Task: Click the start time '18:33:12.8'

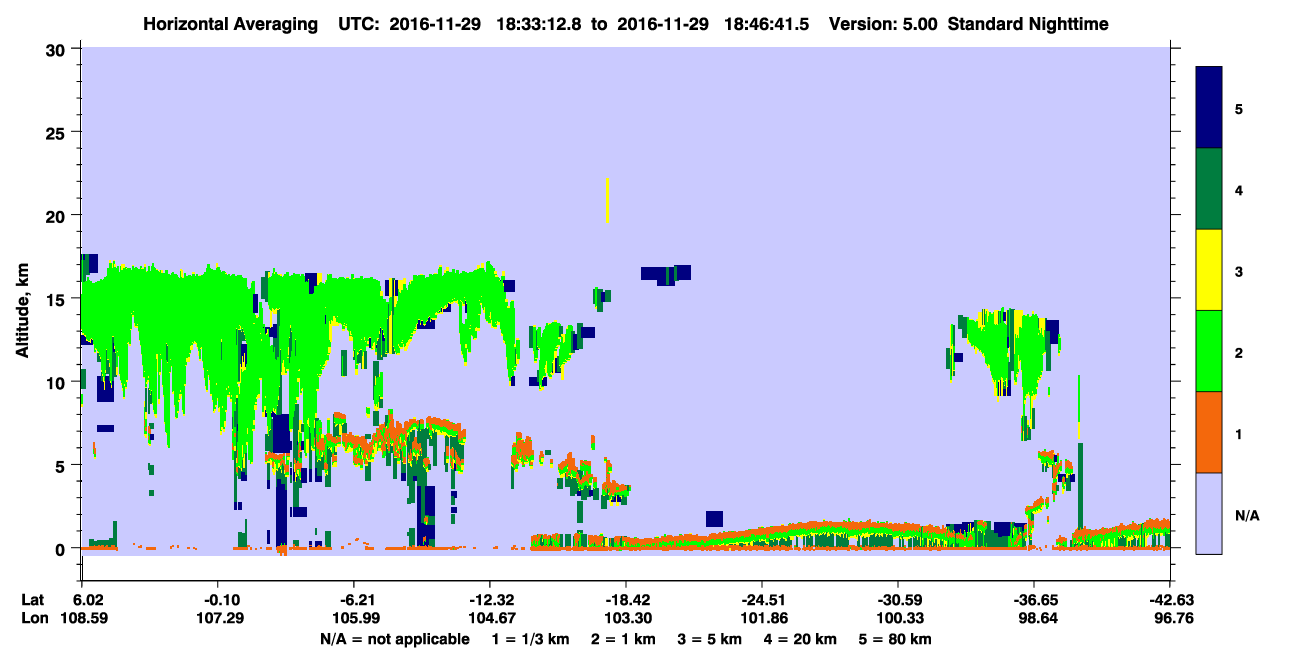Action: 538,23
